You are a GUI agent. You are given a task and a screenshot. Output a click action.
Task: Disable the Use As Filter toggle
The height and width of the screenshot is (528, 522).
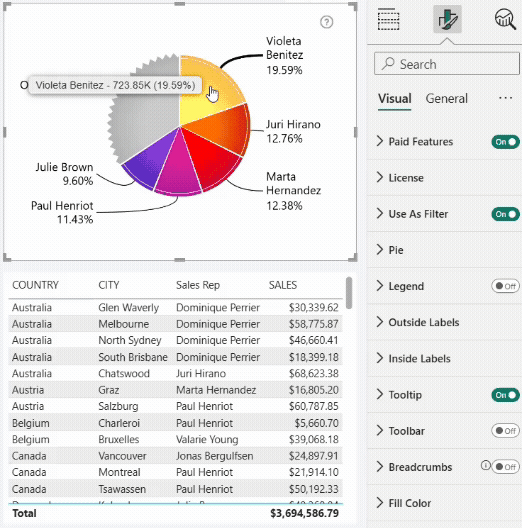tap(505, 214)
